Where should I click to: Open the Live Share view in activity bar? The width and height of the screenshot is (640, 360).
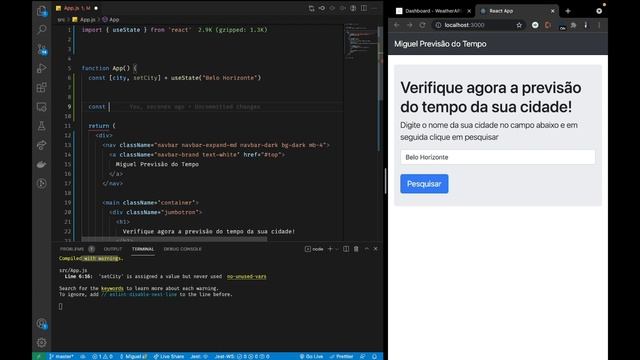[42, 145]
